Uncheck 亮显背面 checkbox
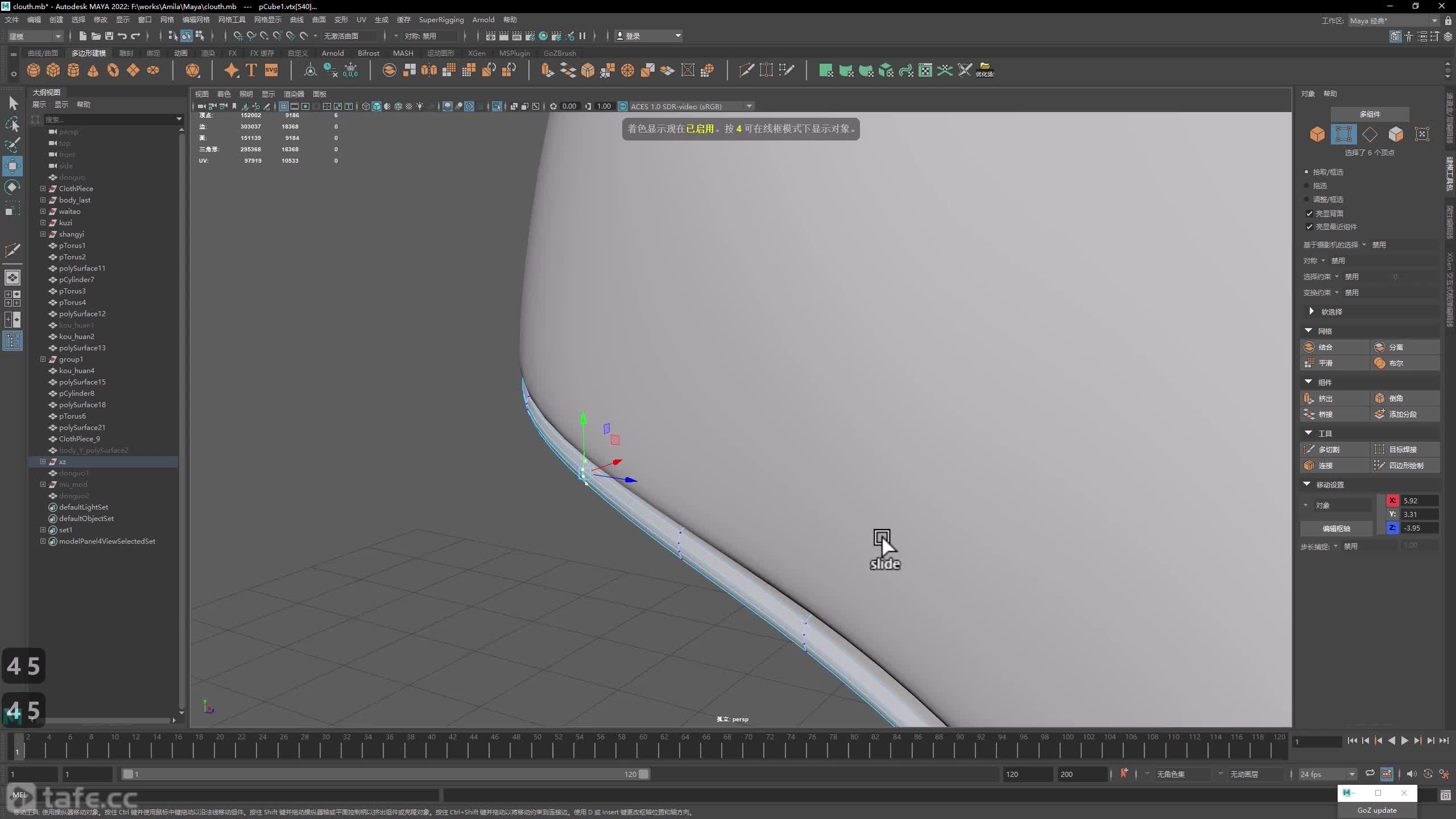1456x819 pixels. coord(1309,213)
